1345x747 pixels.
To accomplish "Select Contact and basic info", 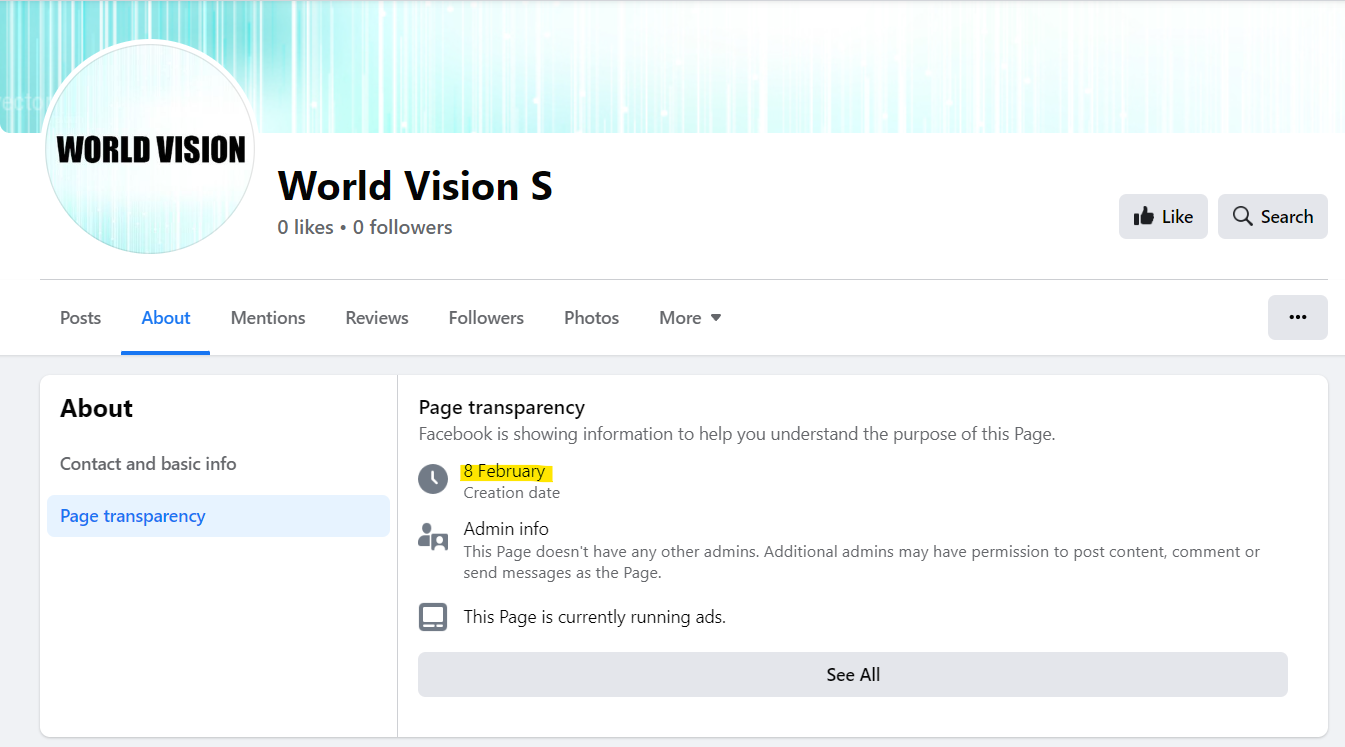I will coord(148,464).
